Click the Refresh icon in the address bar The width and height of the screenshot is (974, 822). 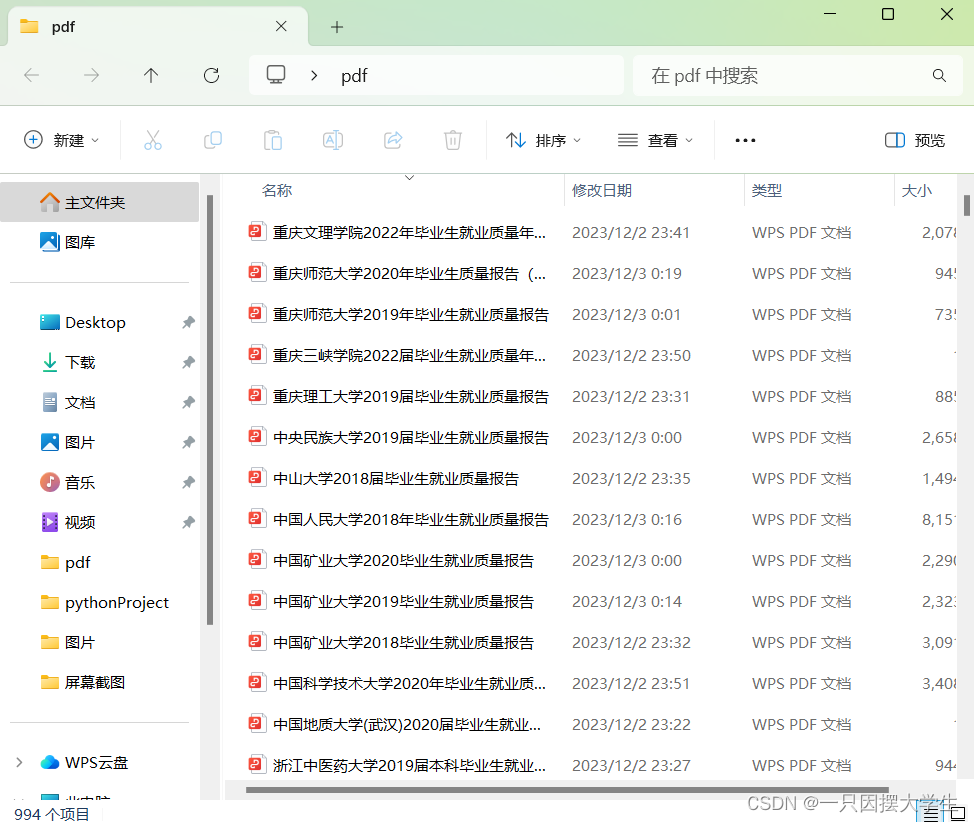click(211, 75)
